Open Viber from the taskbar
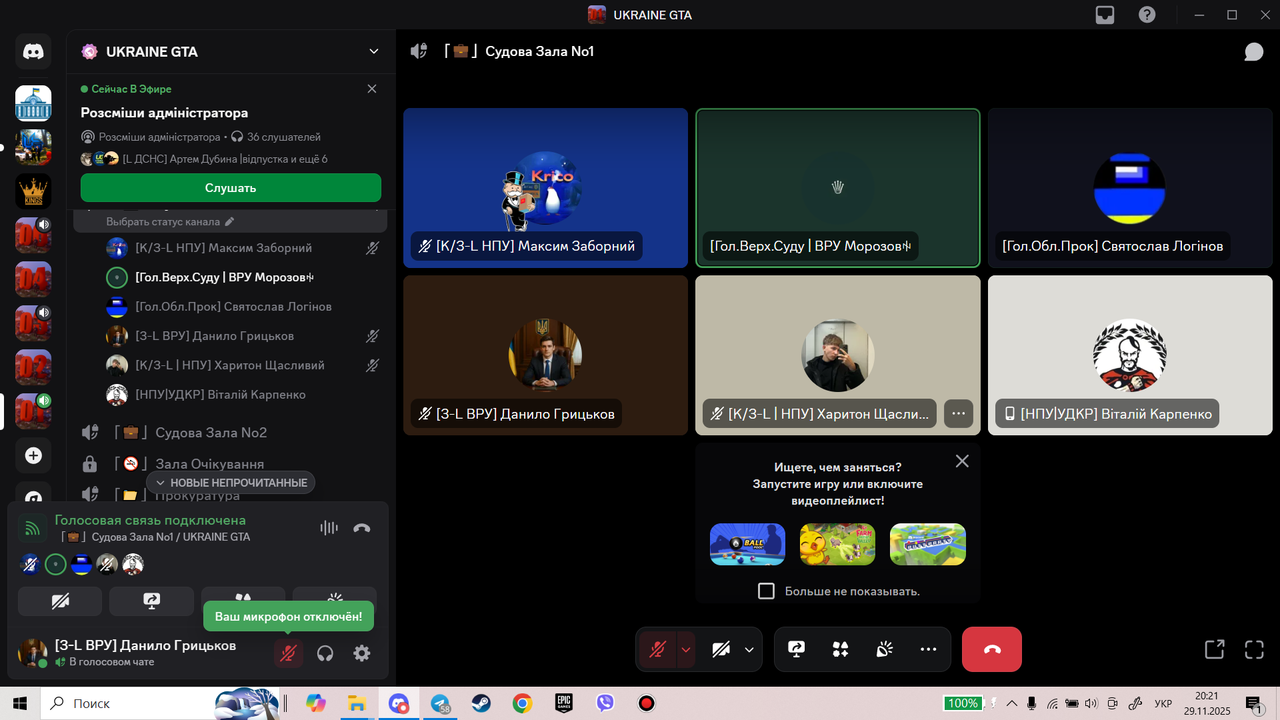1280x720 pixels. (605, 703)
